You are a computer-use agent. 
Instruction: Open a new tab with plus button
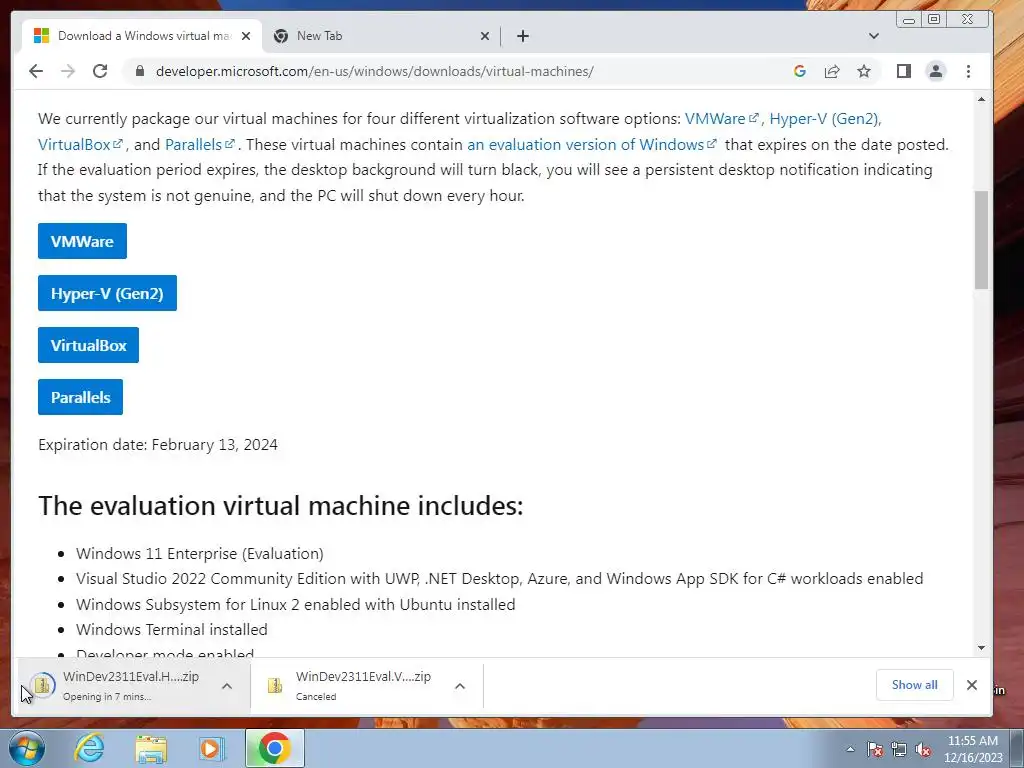pyautogui.click(x=522, y=36)
